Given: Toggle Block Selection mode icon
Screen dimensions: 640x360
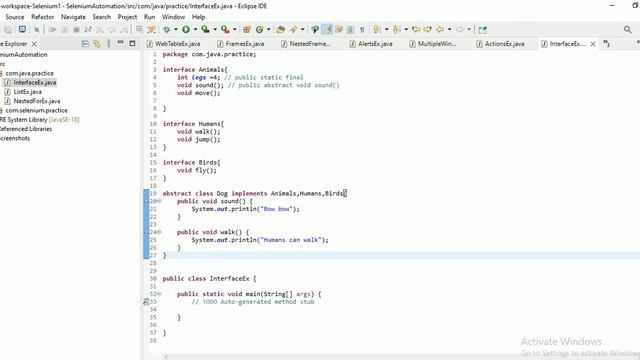Looking at the screenshot, I should click(x=350, y=29).
